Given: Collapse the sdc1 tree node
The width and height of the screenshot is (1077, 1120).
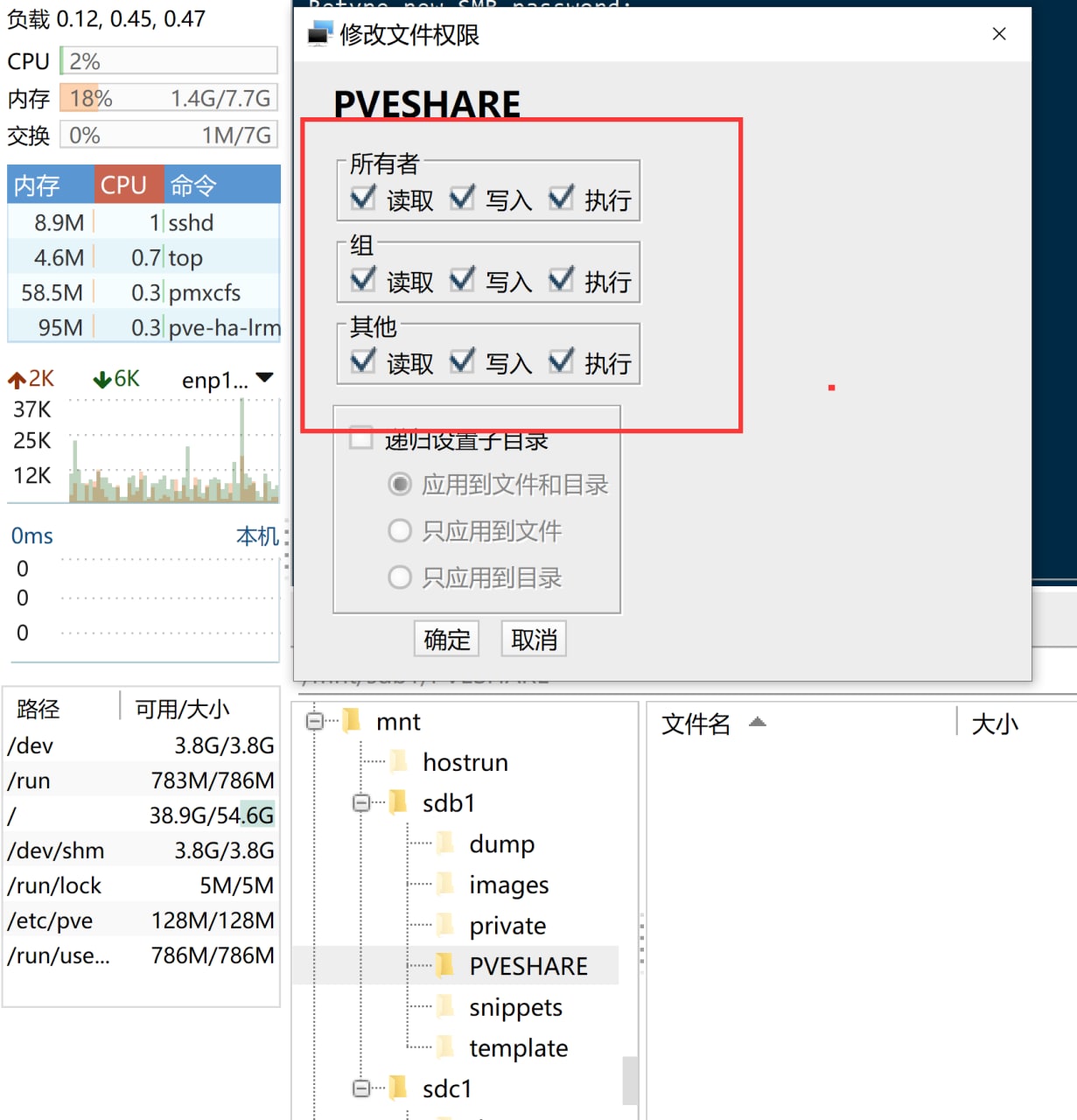Looking at the screenshot, I should [361, 1088].
